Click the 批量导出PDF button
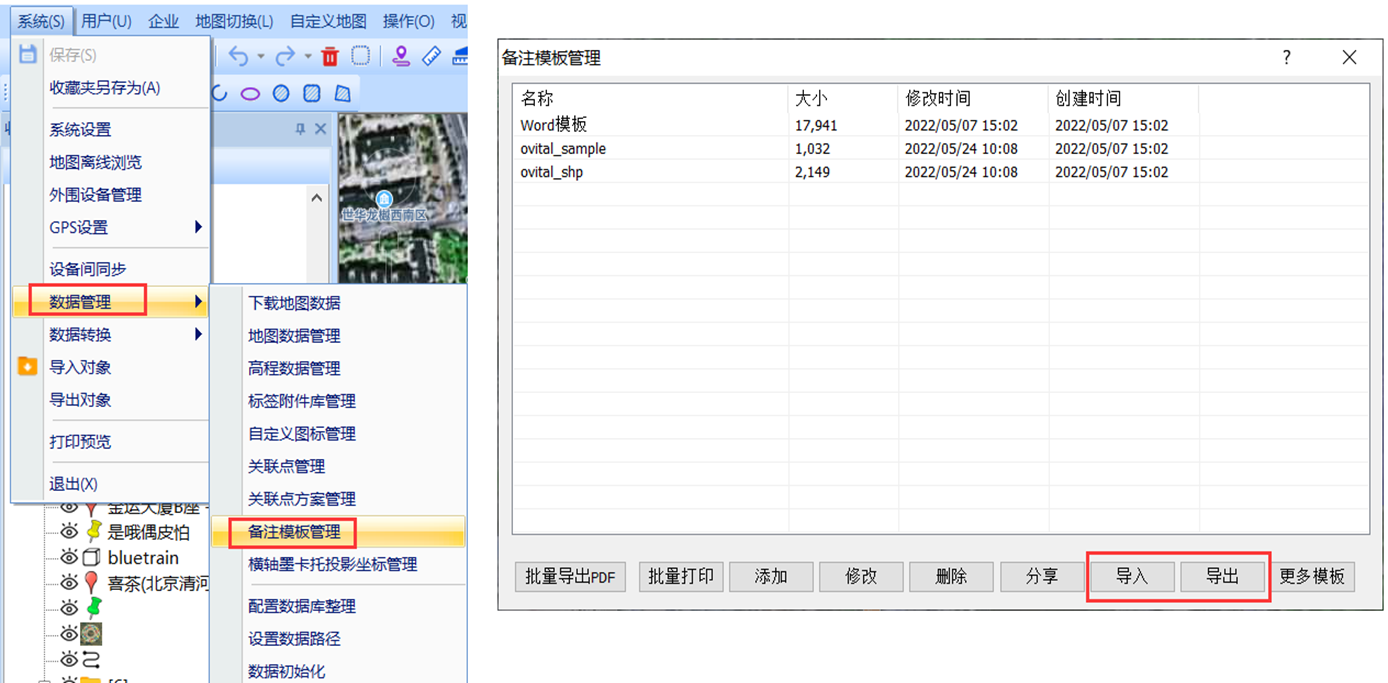Viewport: 1388px width, 683px height. click(x=570, y=576)
